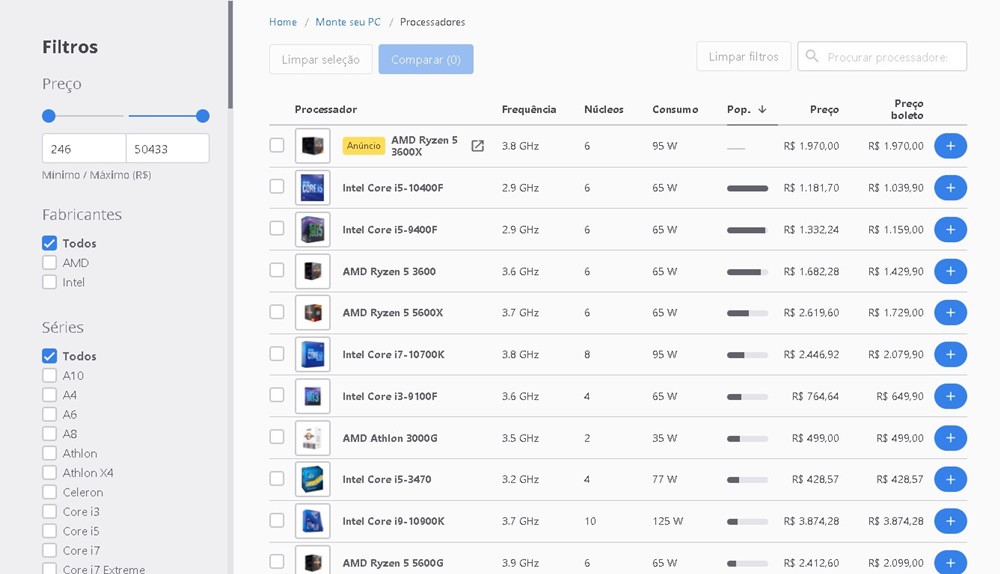Go to Home breadcrumb link

pyautogui.click(x=283, y=22)
